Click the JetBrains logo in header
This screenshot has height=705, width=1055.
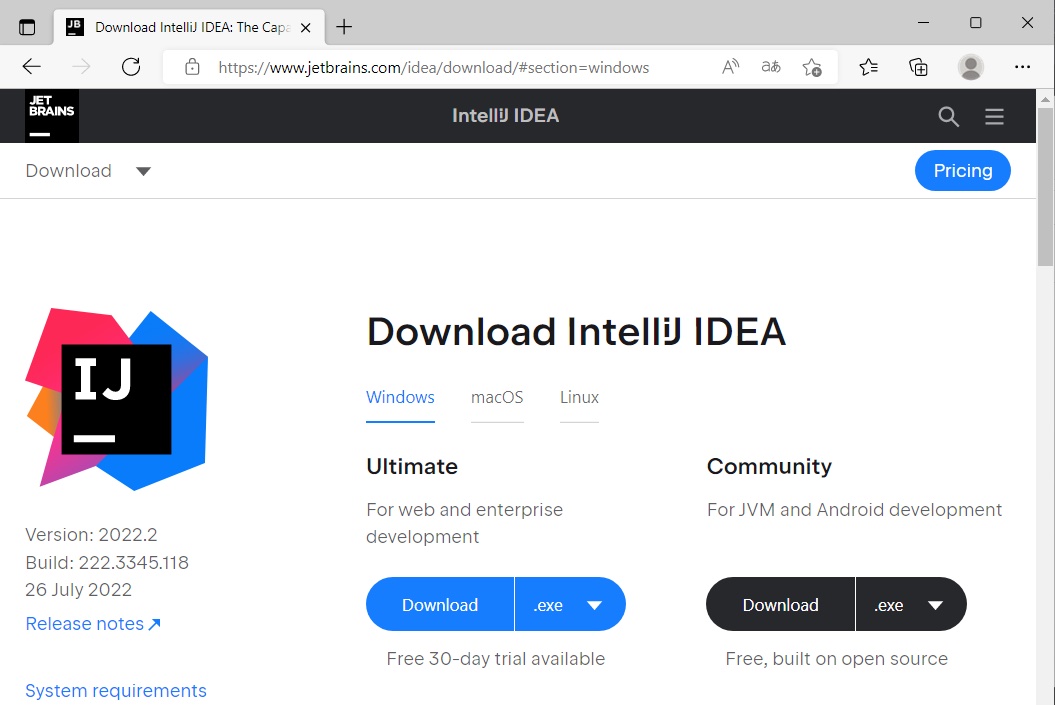[52, 116]
